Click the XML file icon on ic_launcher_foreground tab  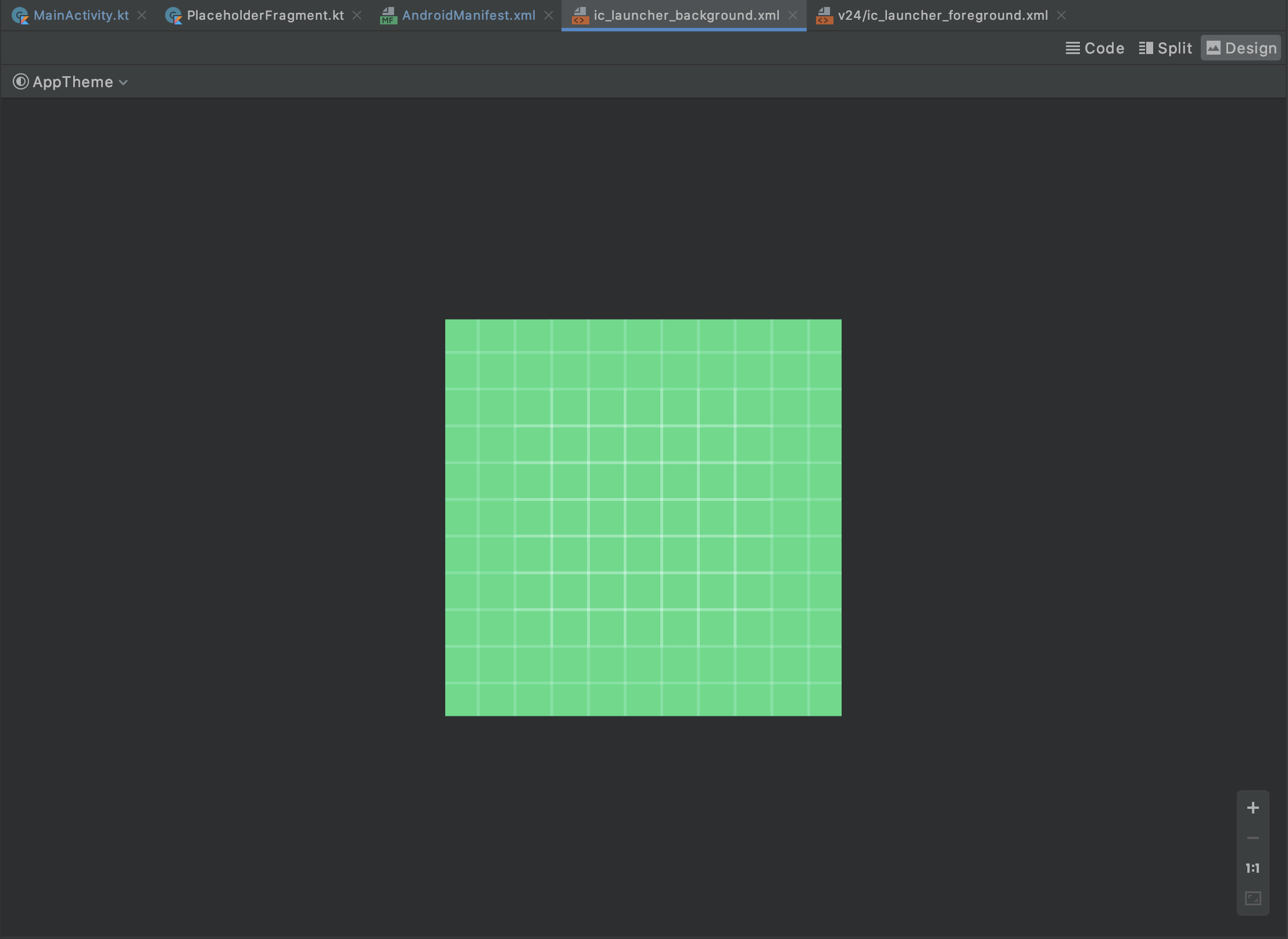click(x=824, y=16)
